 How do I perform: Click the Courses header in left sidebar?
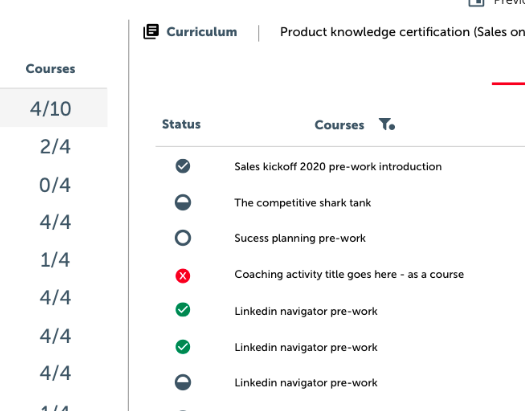click(x=51, y=69)
